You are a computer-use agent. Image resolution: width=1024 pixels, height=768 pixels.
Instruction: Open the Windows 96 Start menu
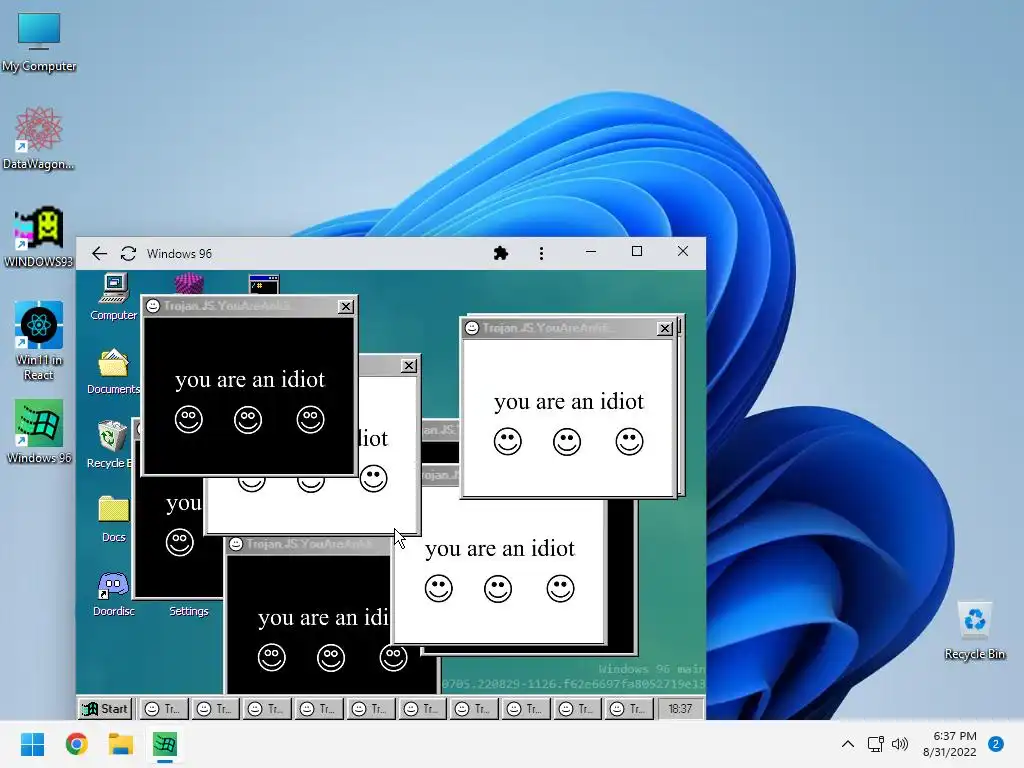105,709
